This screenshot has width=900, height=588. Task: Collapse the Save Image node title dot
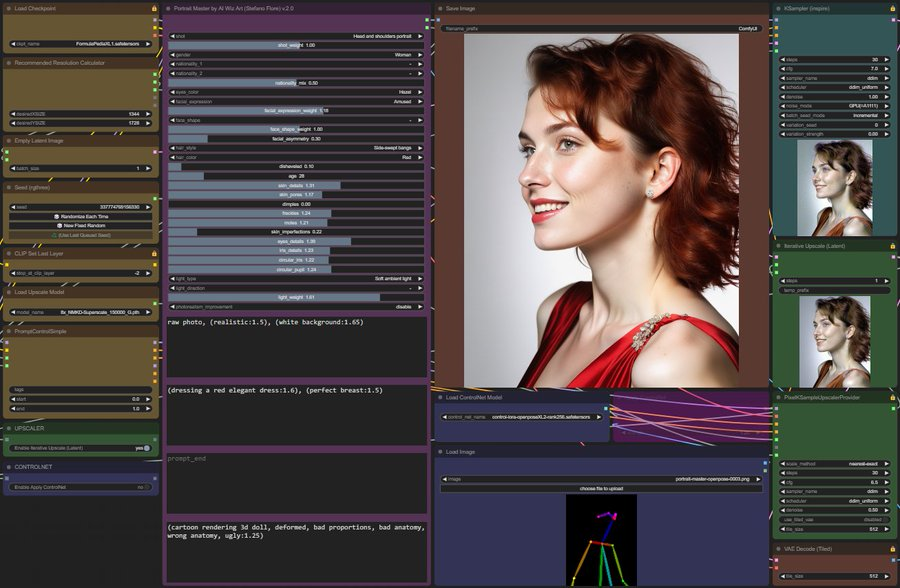pos(440,9)
